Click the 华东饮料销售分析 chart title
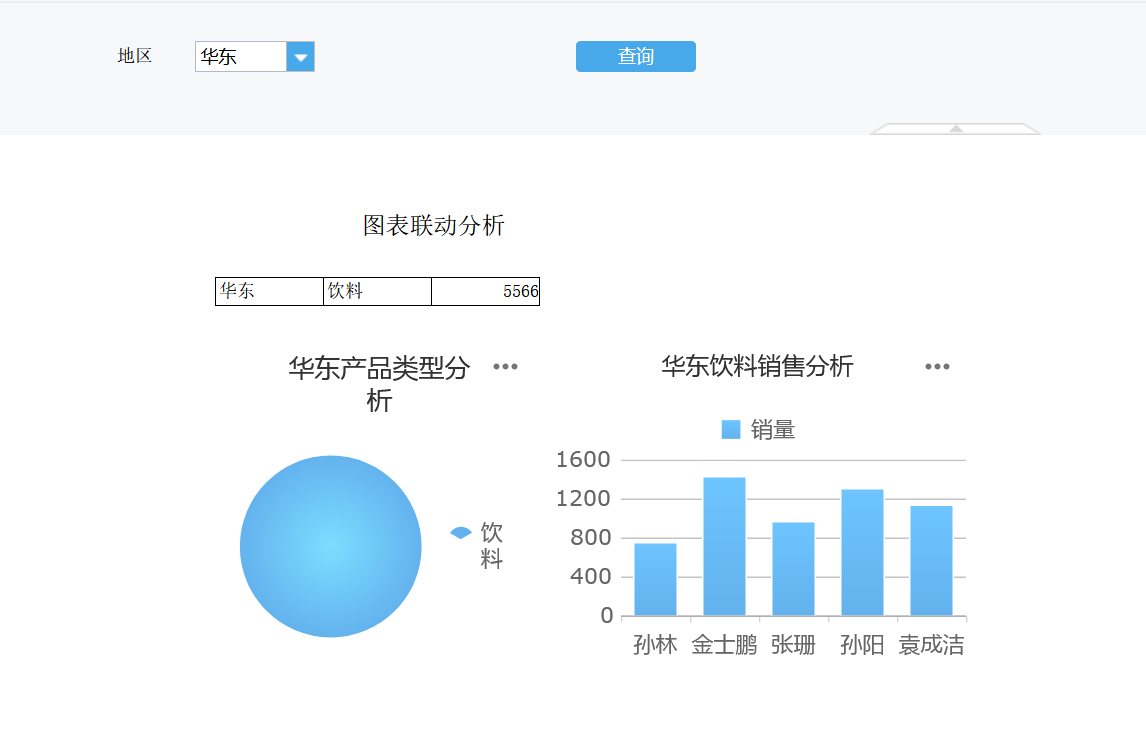The height and width of the screenshot is (753, 1146). click(757, 367)
